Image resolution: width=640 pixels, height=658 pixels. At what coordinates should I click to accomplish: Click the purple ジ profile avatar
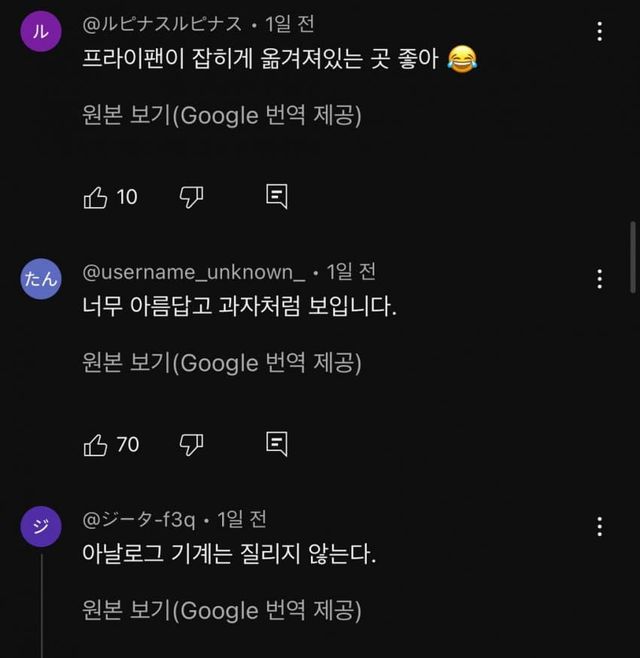click(x=40, y=527)
